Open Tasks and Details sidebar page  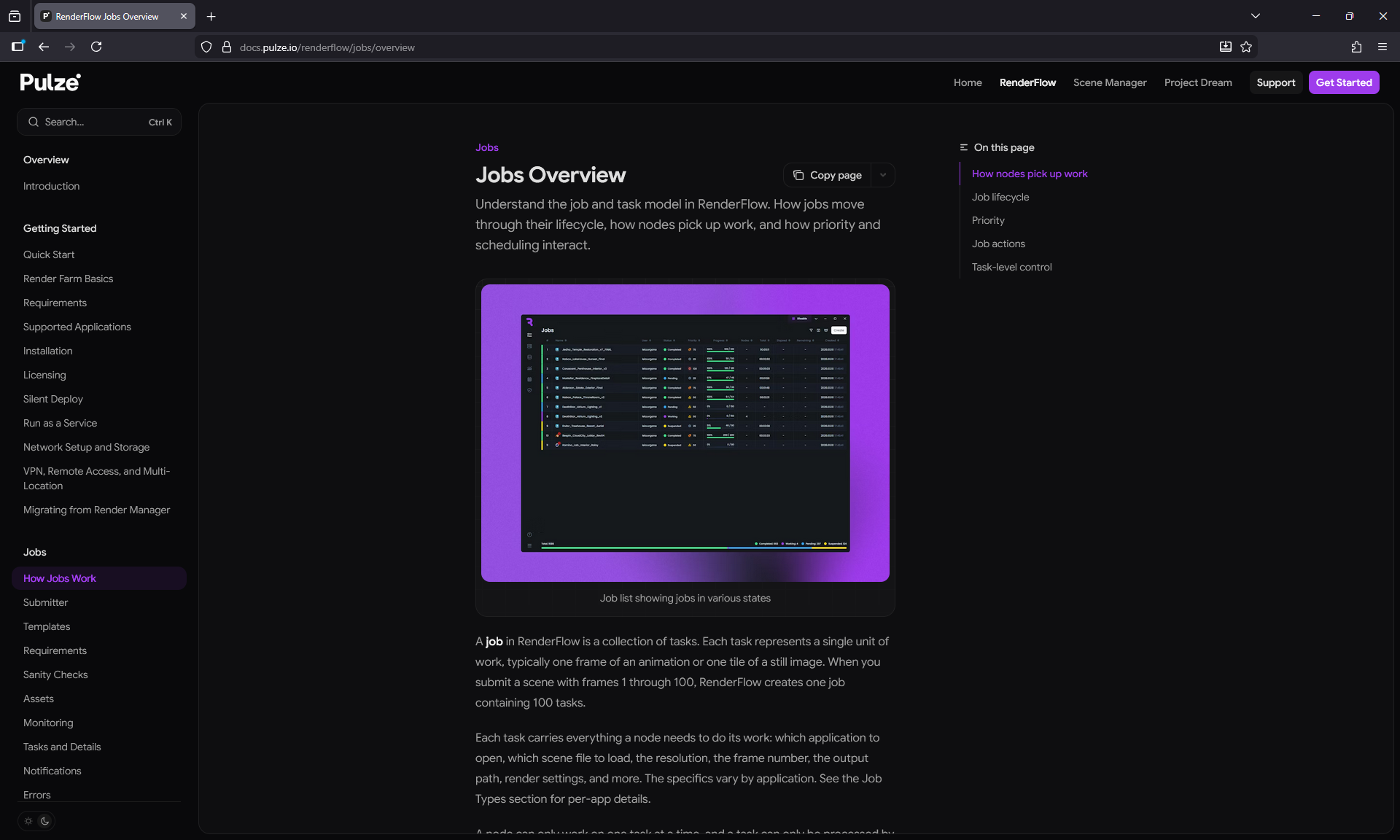tap(62, 747)
